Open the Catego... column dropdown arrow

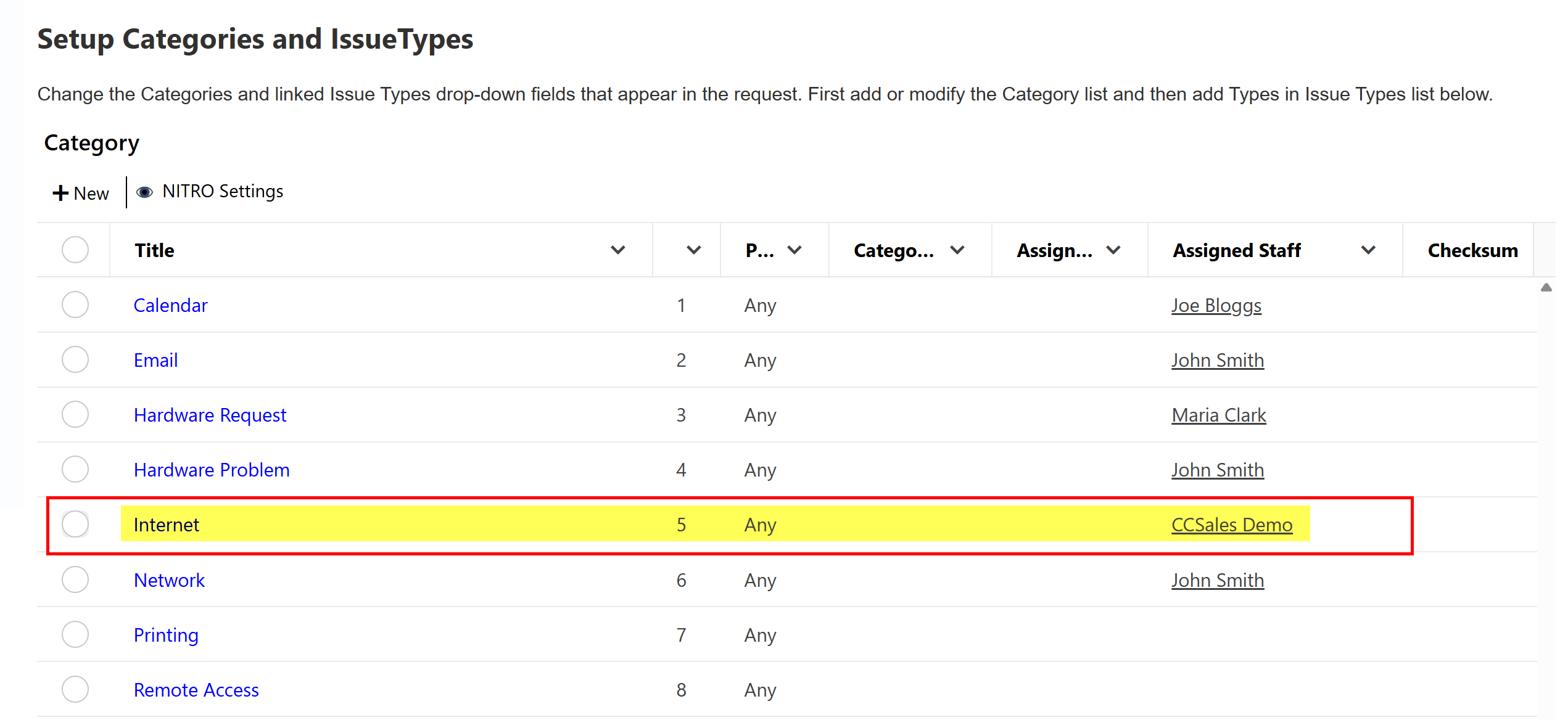click(x=957, y=250)
